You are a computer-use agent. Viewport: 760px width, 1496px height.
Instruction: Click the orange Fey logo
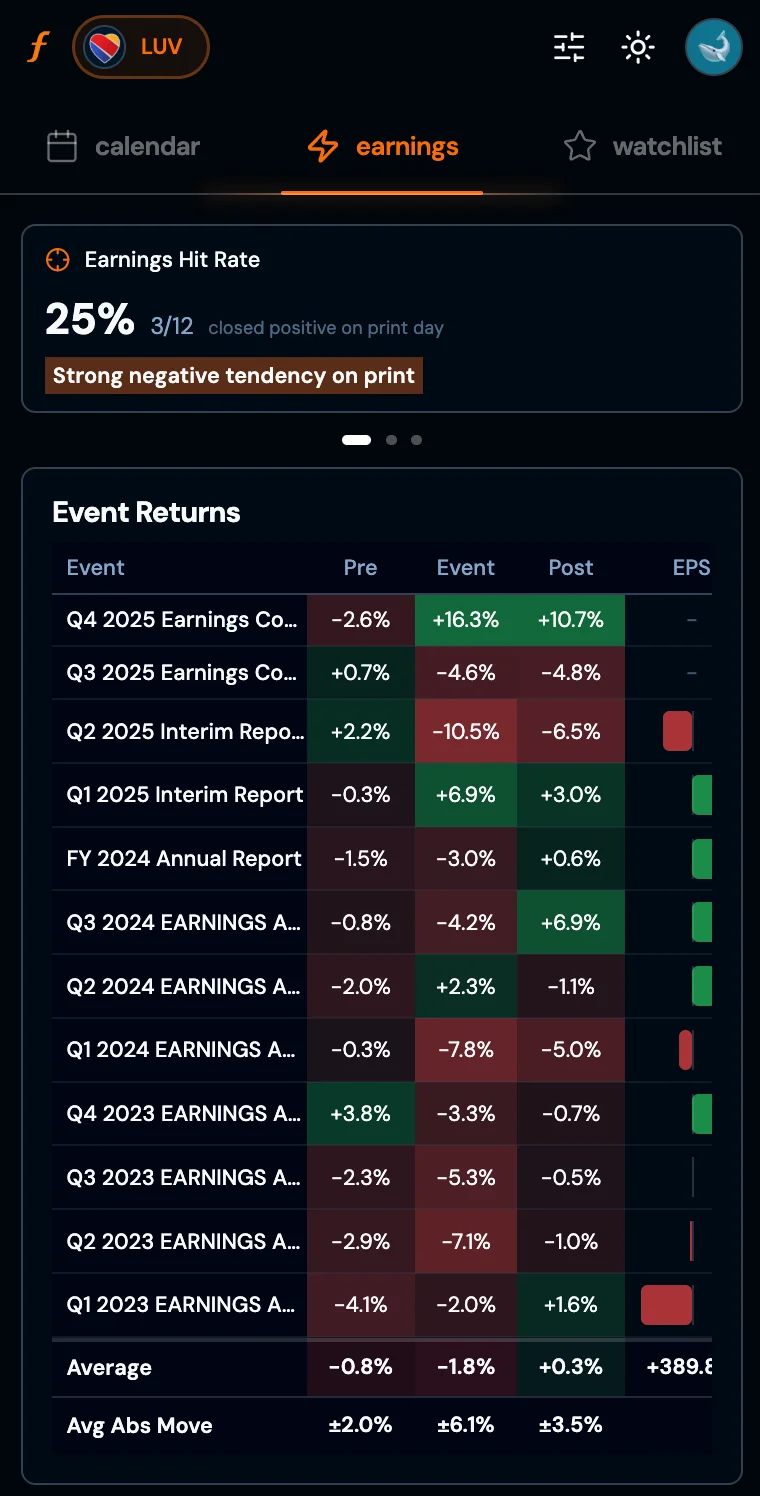(x=38, y=47)
